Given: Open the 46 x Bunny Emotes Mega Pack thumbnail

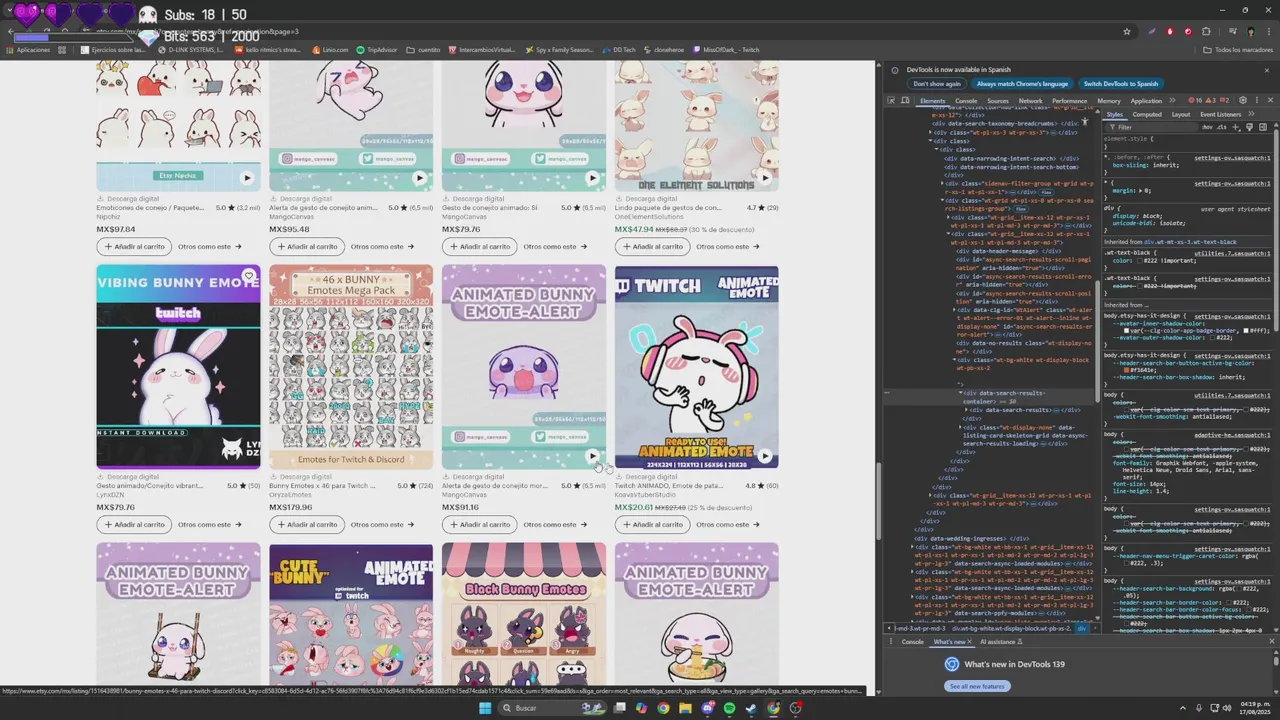Looking at the screenshot, I should [x=351, y=367].
